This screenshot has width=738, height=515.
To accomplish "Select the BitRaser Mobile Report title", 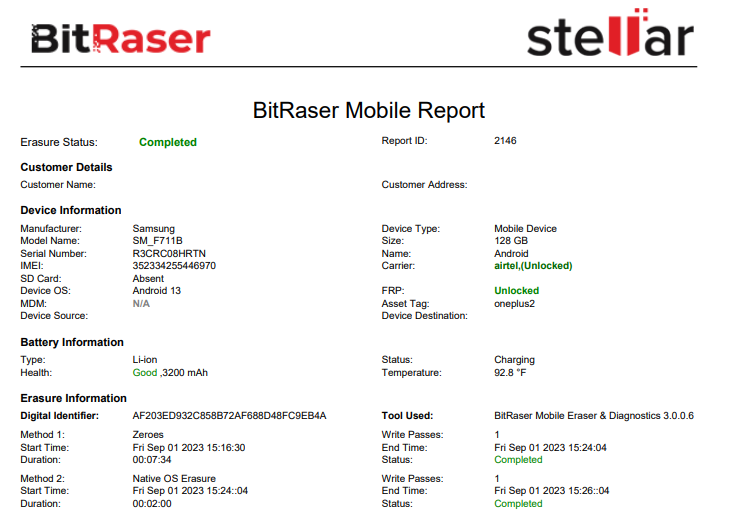I will 369,111.
